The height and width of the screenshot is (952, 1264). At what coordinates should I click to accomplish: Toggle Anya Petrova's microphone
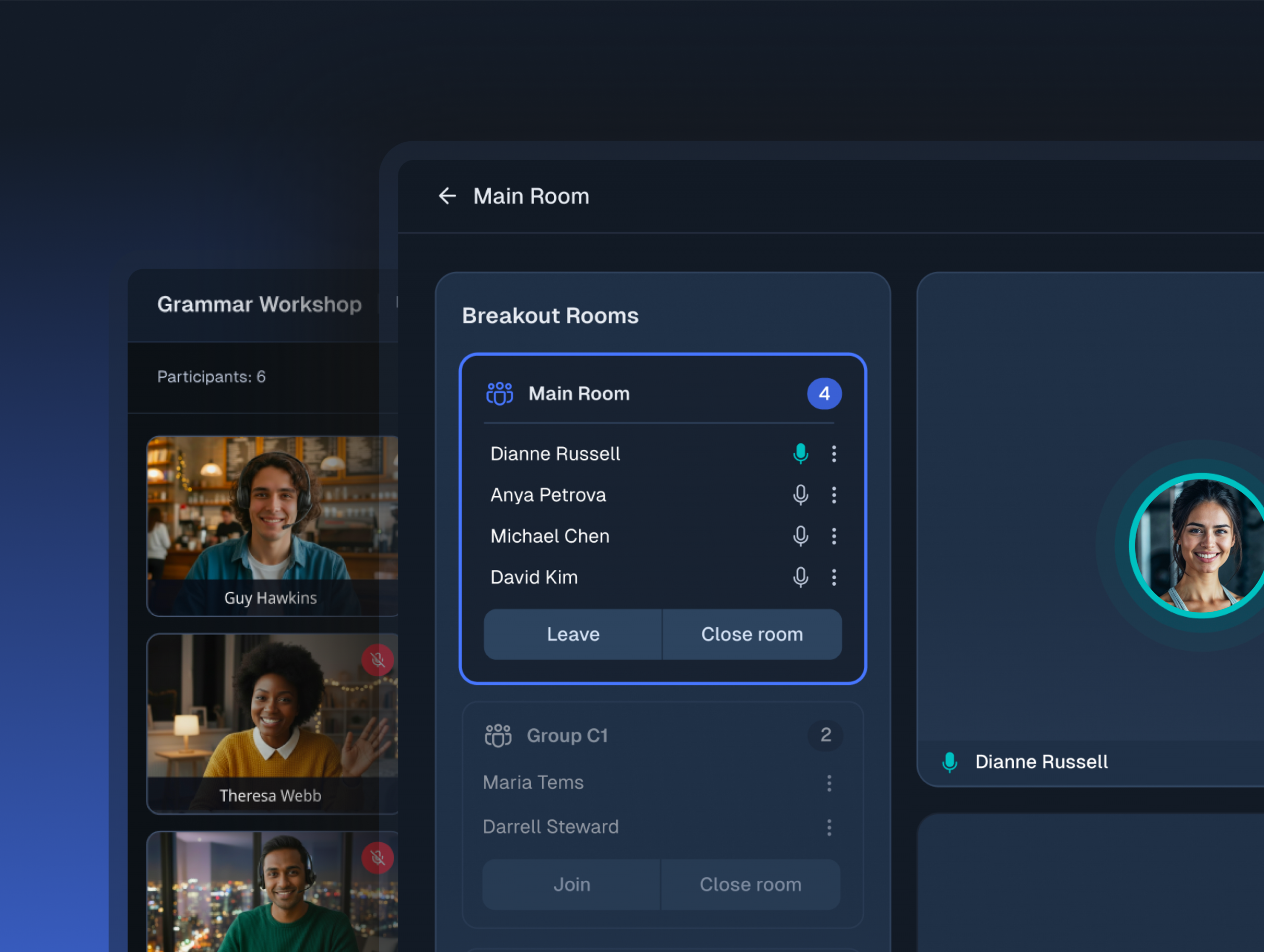click(800, 495)
